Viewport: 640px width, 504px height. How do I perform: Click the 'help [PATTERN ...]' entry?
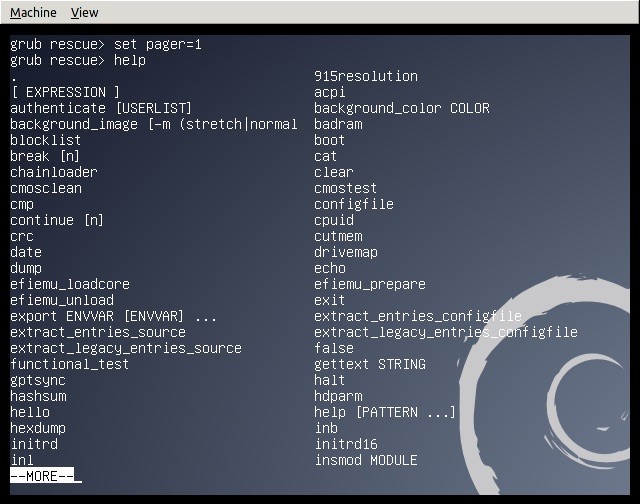pos(385,412)
